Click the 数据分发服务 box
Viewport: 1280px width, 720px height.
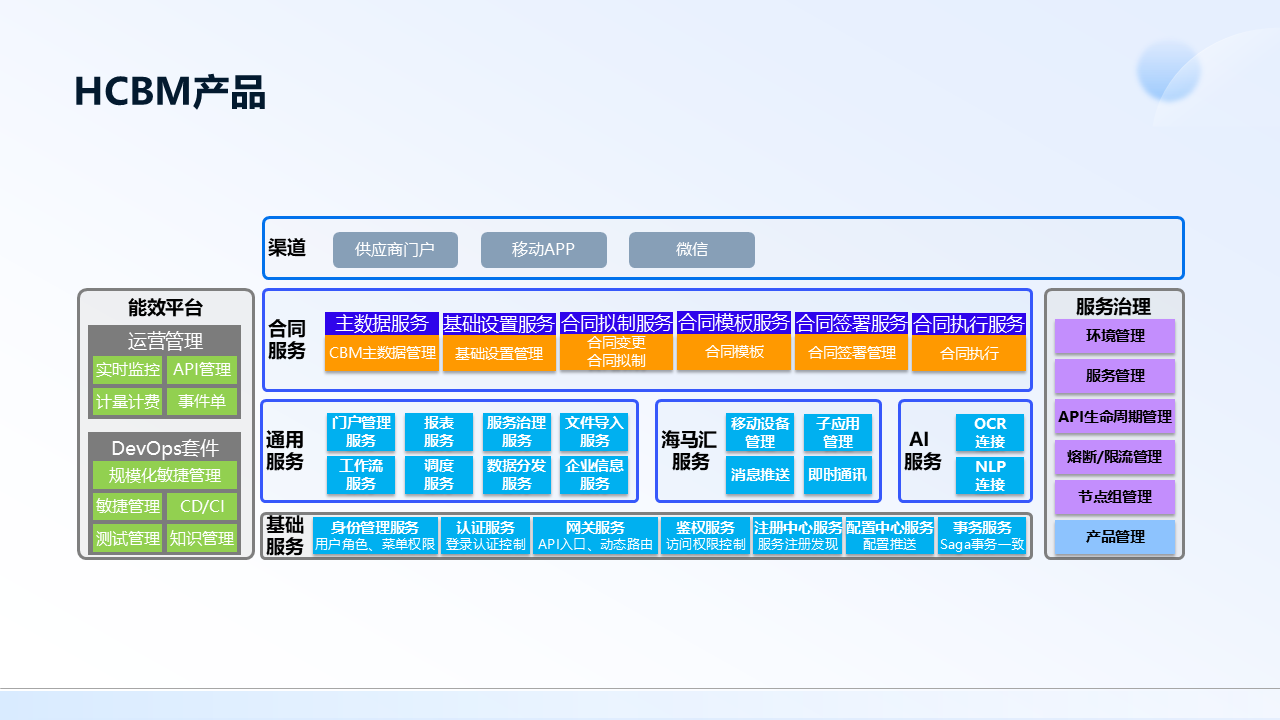(x=517, y=475)
